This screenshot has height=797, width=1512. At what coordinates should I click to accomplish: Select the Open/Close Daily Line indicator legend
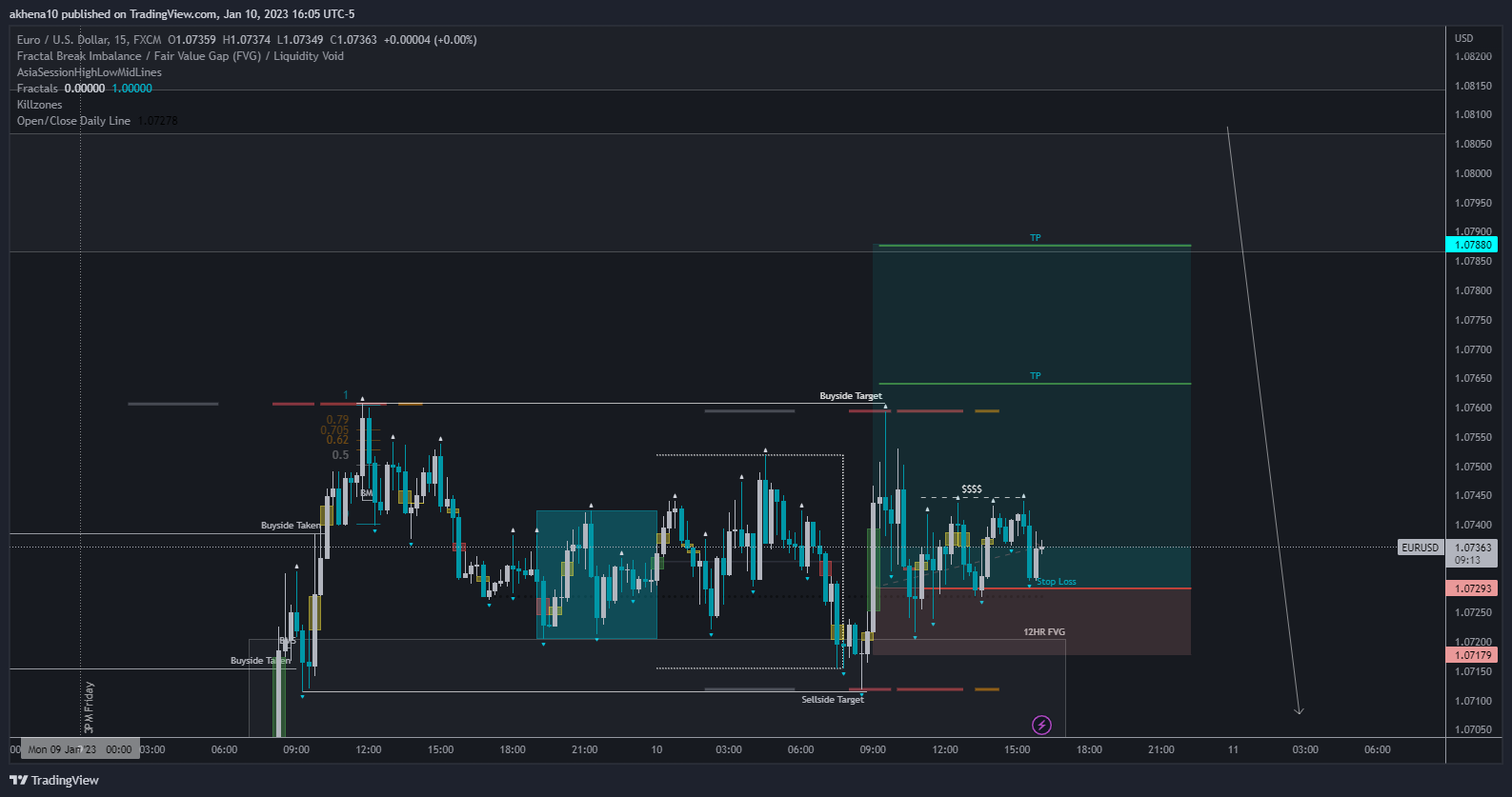pyautogui.click(x=73, y=121)
